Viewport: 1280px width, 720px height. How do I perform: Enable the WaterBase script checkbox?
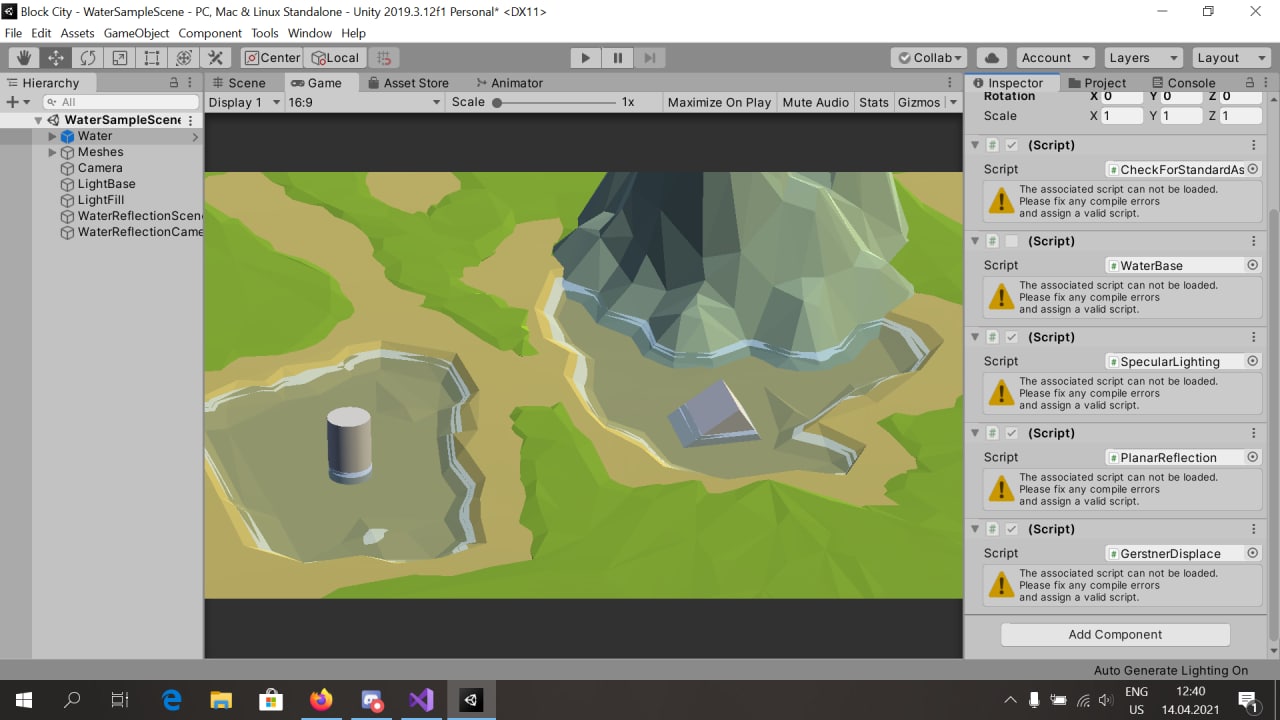(1012, 241)
